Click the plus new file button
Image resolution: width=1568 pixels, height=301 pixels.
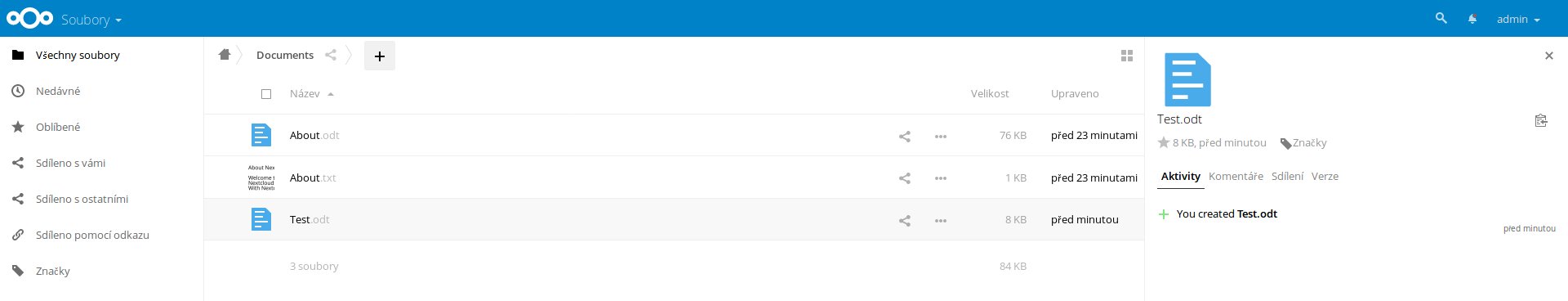(x=380, y=56)
